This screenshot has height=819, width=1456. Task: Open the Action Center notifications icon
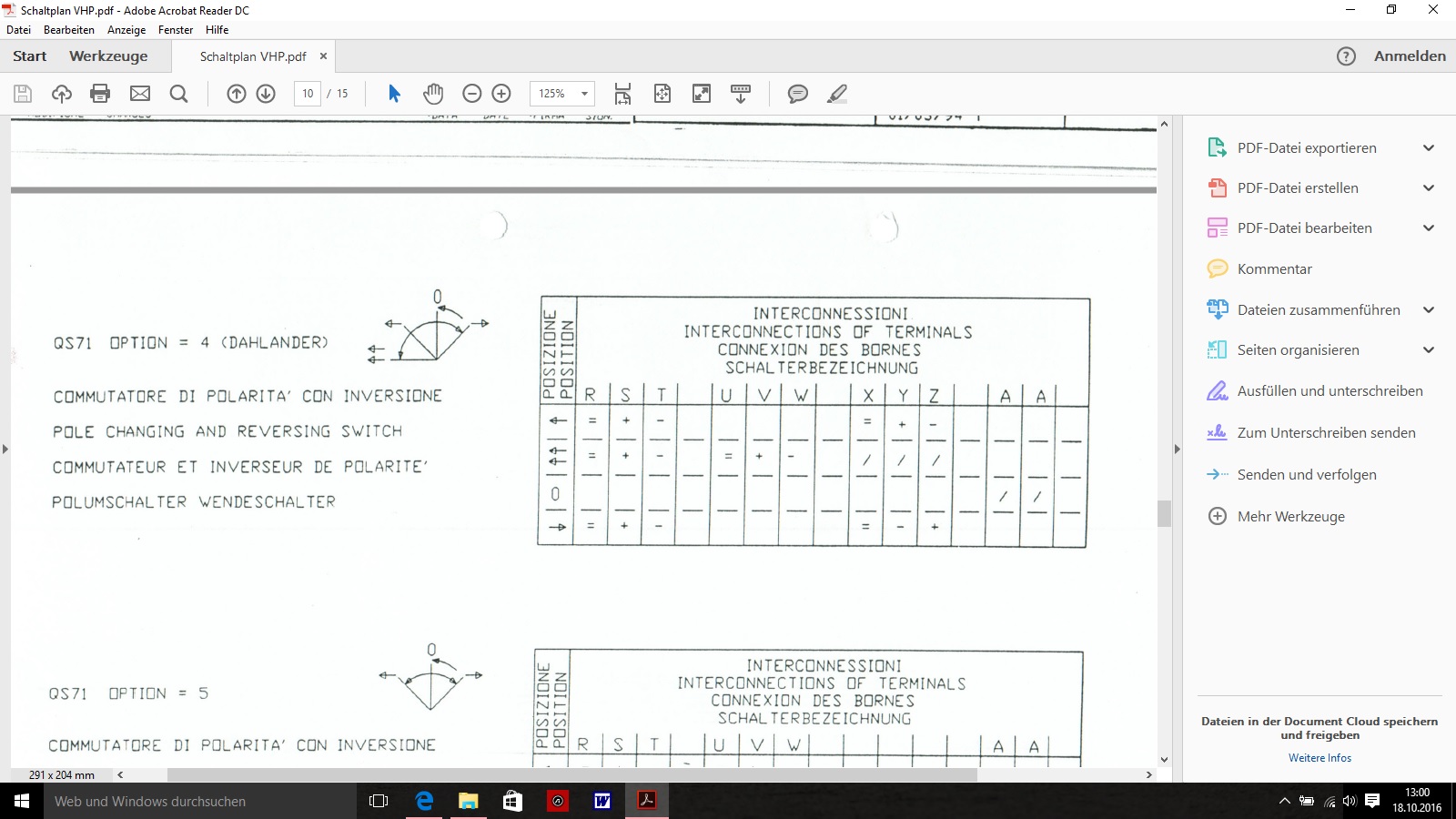[x=1372, y=801]
